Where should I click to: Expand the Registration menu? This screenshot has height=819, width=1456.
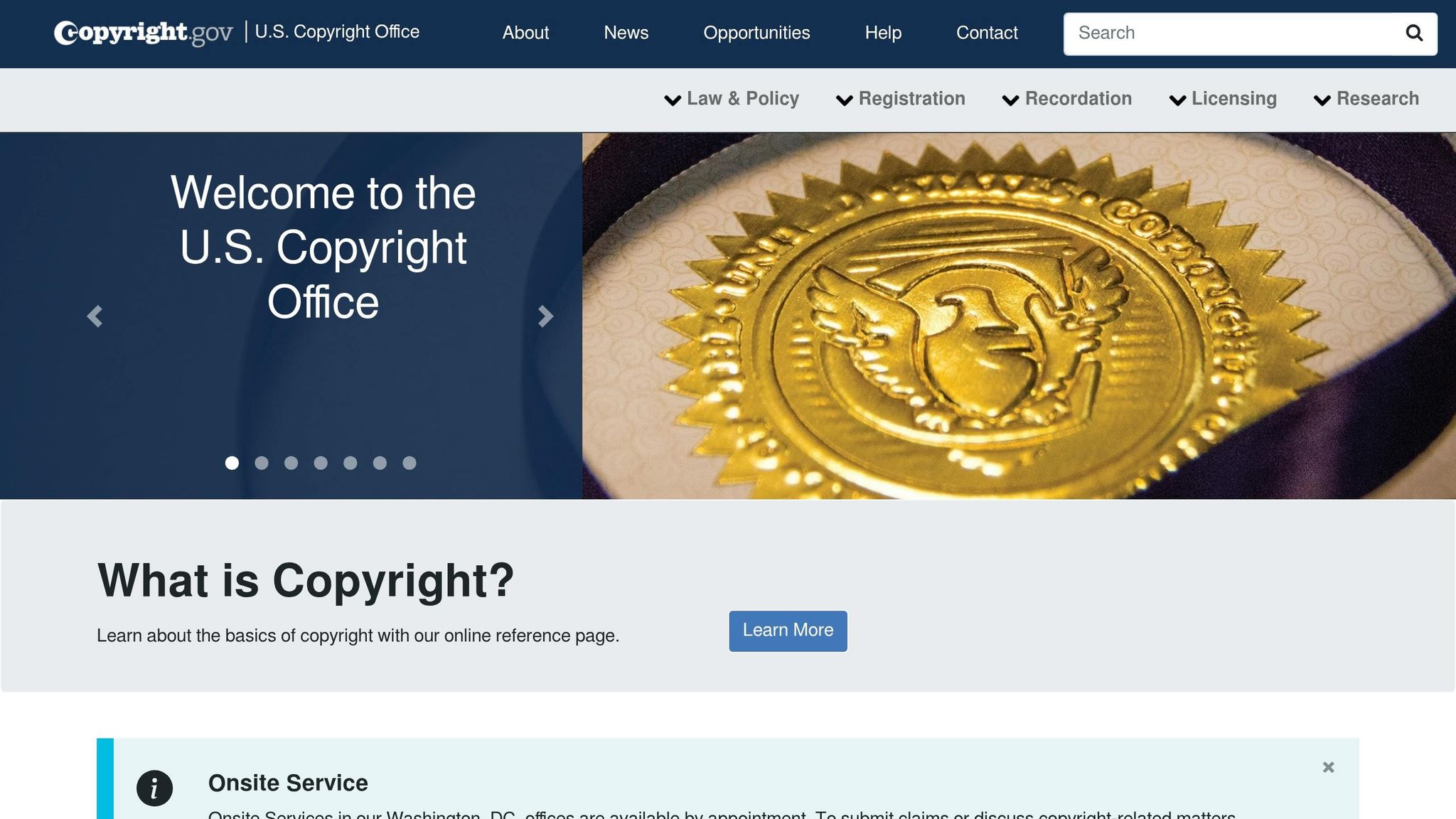[901, 99]
